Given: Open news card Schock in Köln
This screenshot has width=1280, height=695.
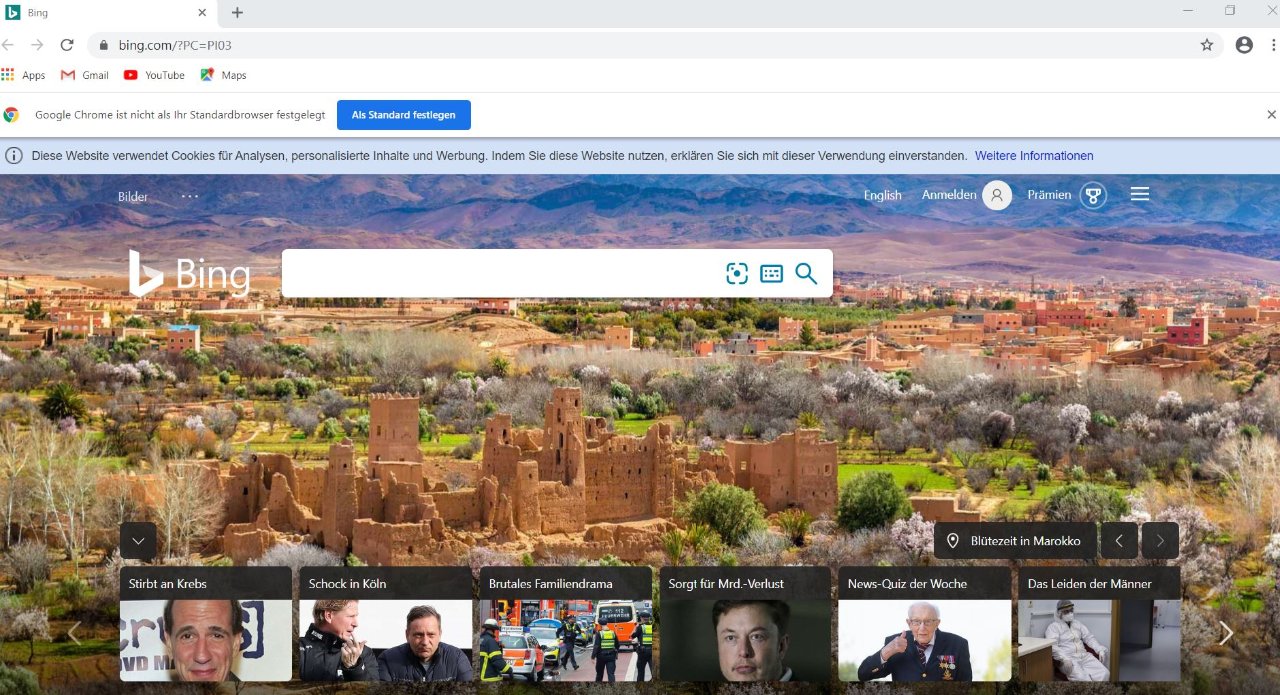Looking at the screenshot, I should (x=386, y=624).
